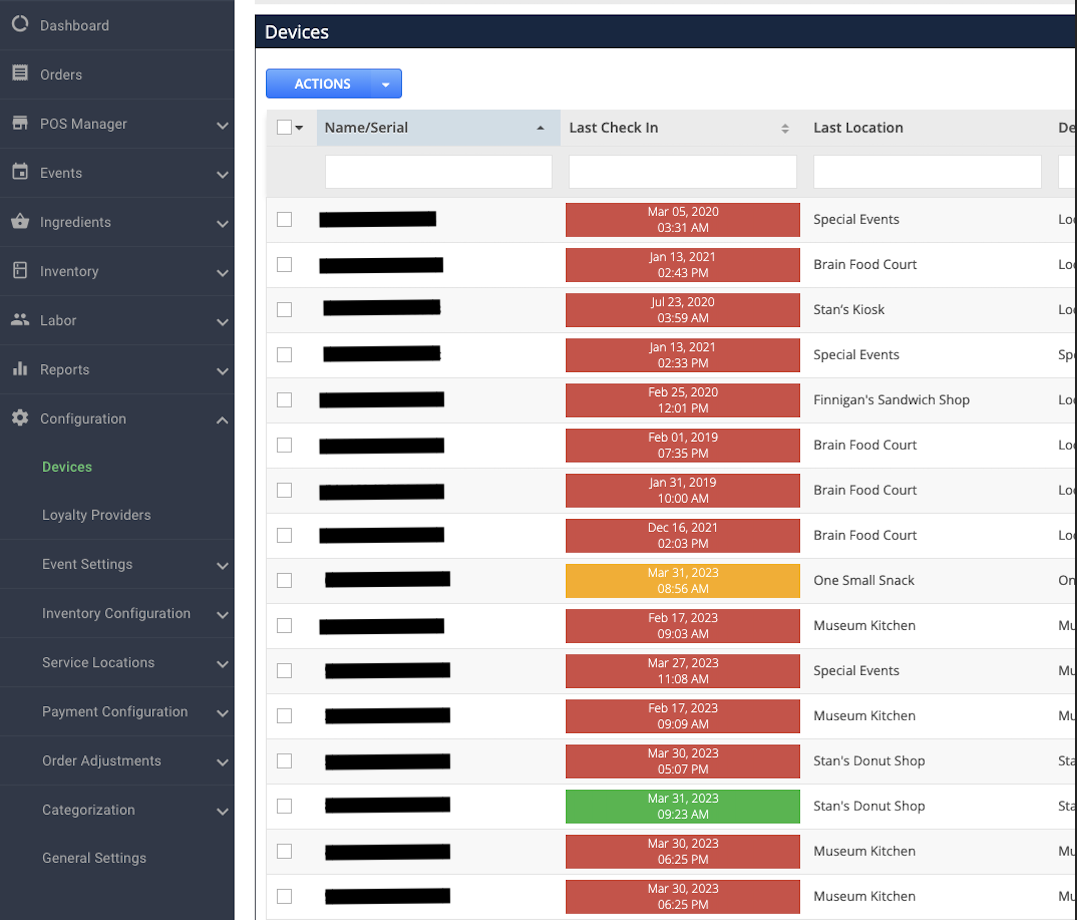Click green Mar 31, 2023 09:23 AM status cell
Screen dimensions: 1077x920
coord(683,806)
